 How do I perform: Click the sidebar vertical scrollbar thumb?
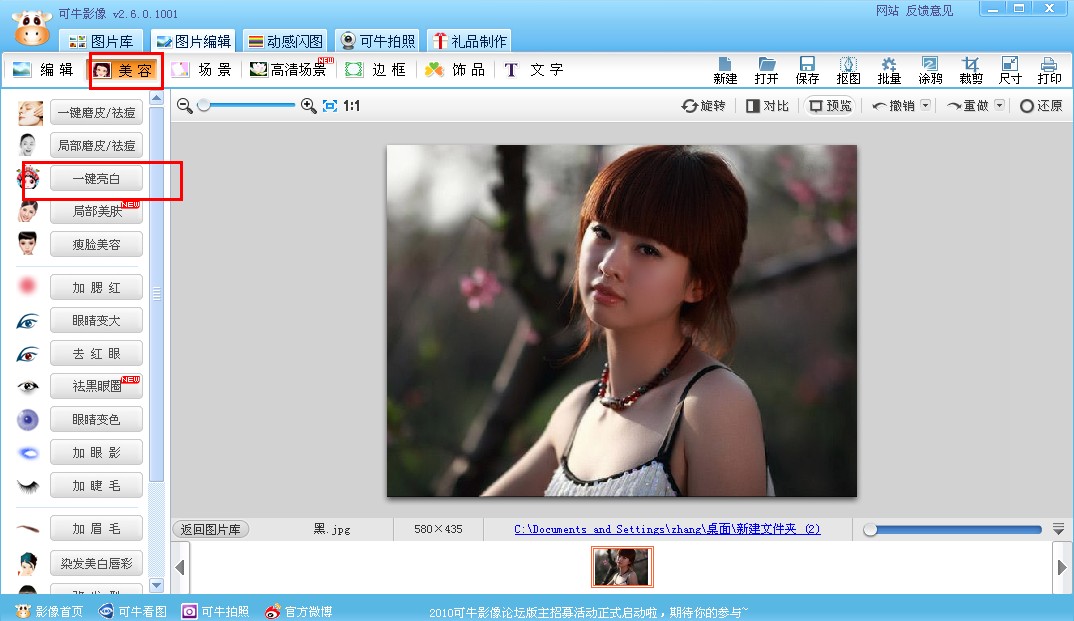pyautogui.click(x=156, y=294)
